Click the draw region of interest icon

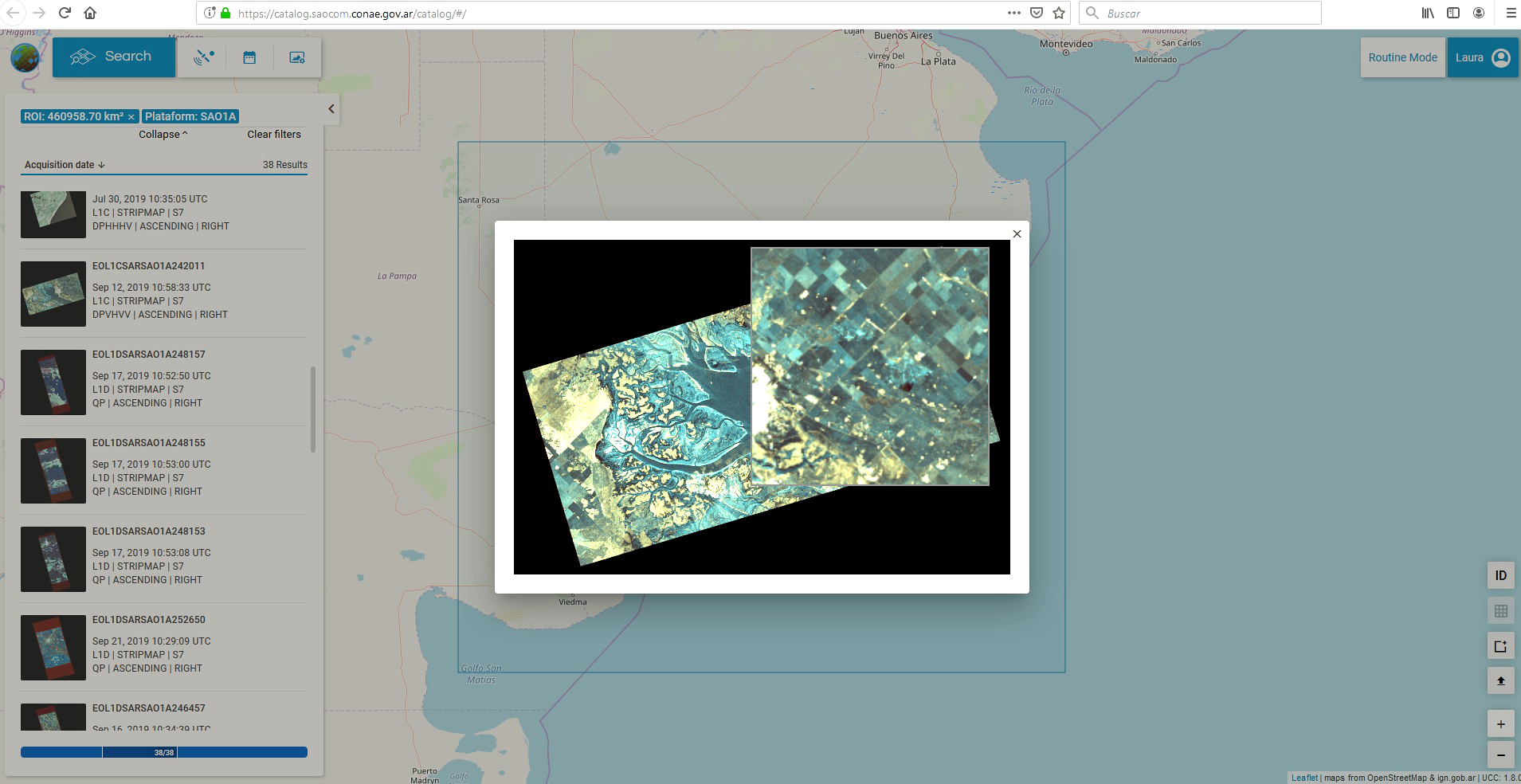point(1500,646)
